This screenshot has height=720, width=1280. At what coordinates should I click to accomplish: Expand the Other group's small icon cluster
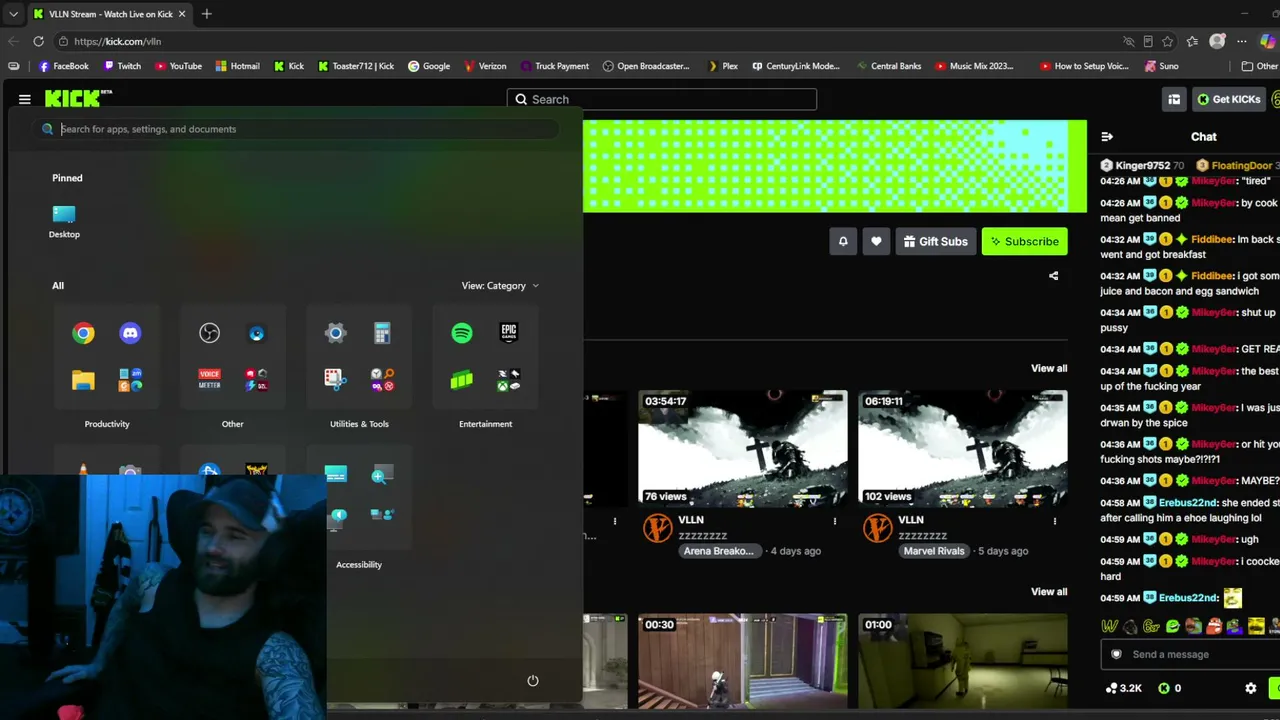[256, 380]
